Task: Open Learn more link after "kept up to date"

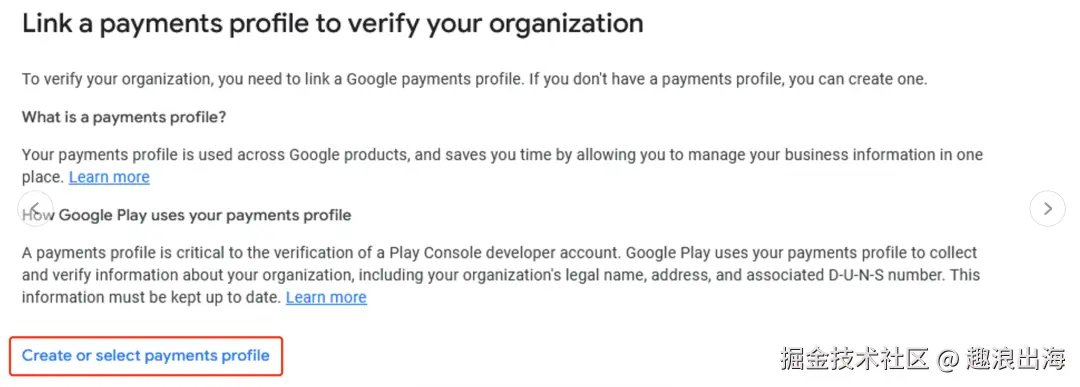Action: (x=326, y=297)
